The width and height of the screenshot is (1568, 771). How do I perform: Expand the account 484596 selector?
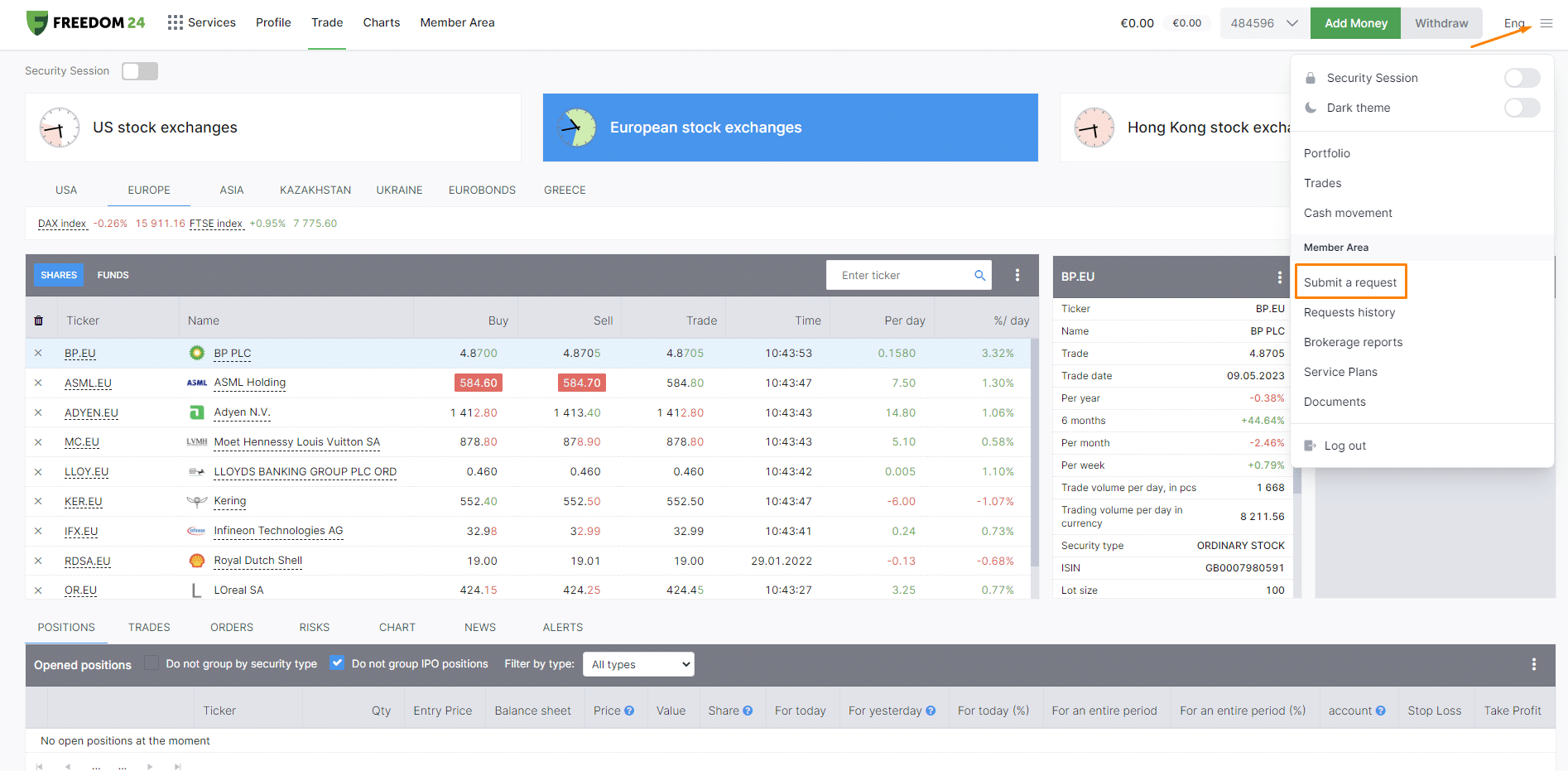coord(1263,23)
